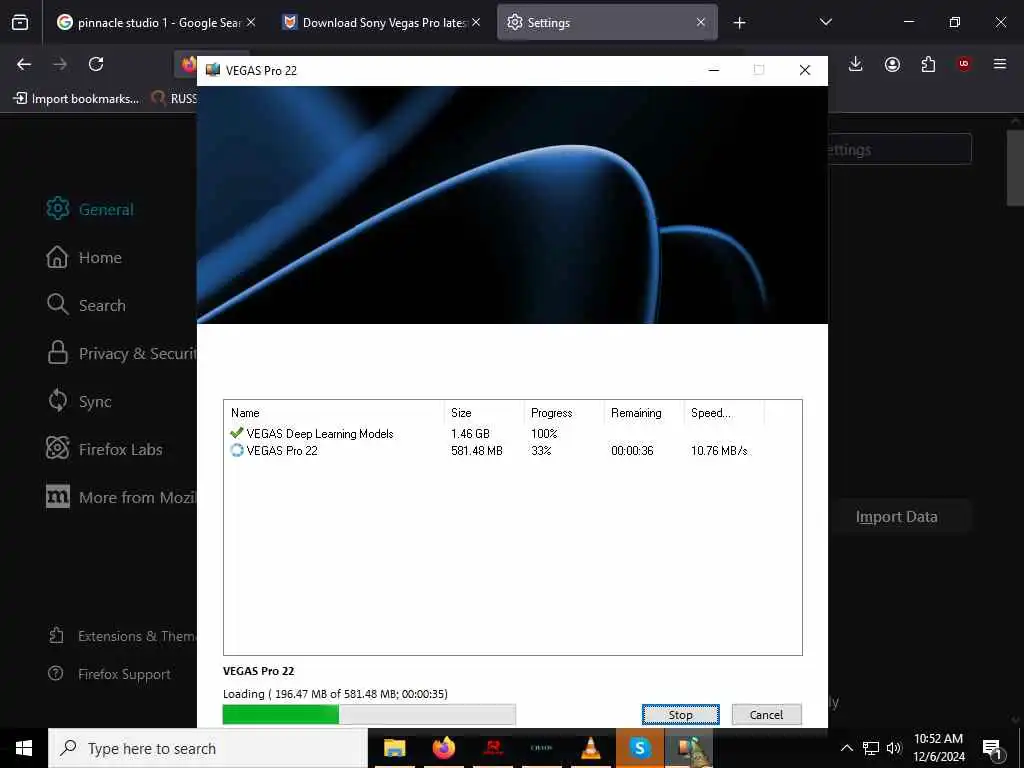1024x768 pixels.
Task: Open Sync settings category in Firefox
Action: (79, 401)
